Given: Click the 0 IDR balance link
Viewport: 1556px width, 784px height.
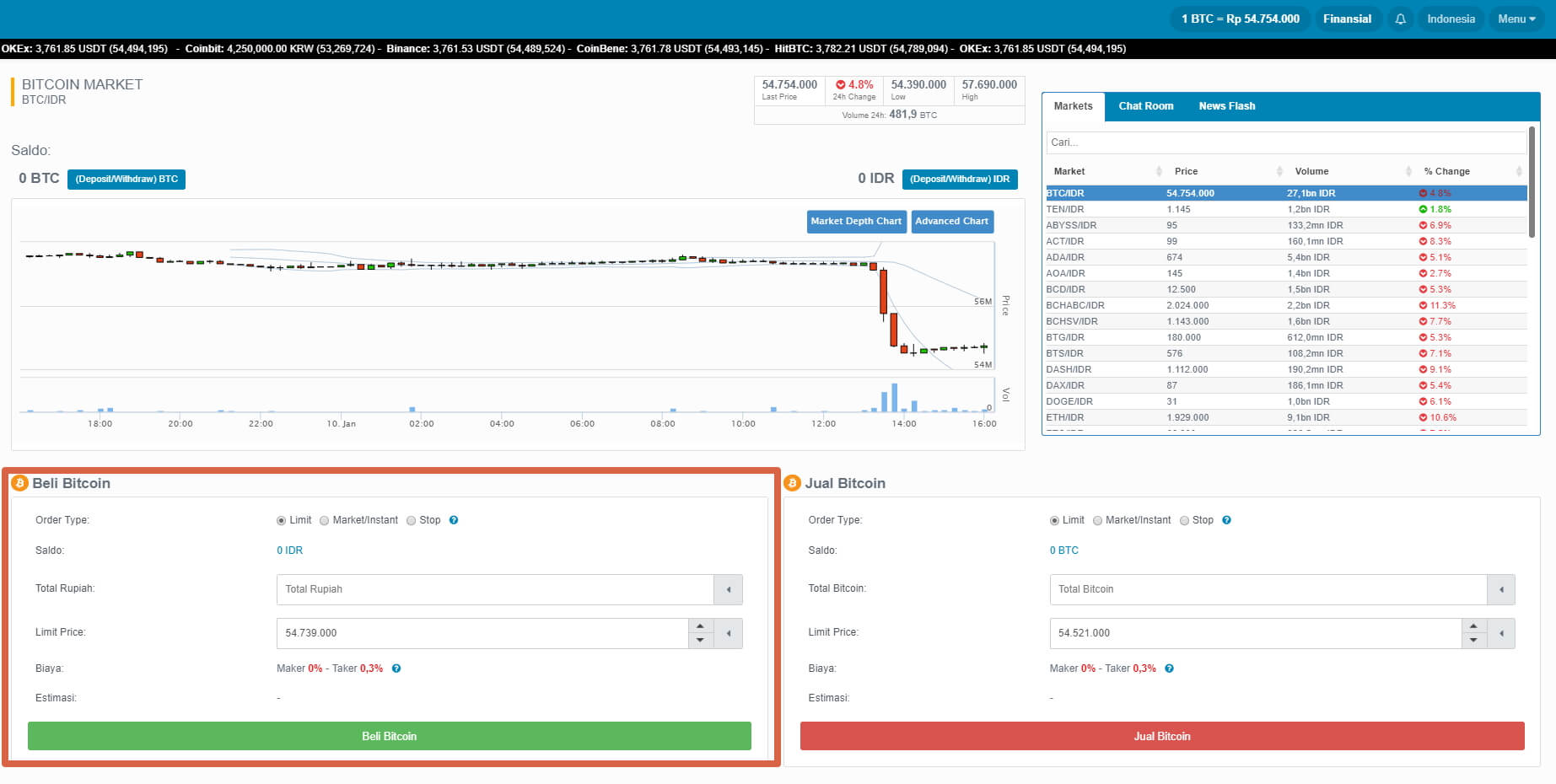Looking at the screenshot, I should click(x=289, y=550).
